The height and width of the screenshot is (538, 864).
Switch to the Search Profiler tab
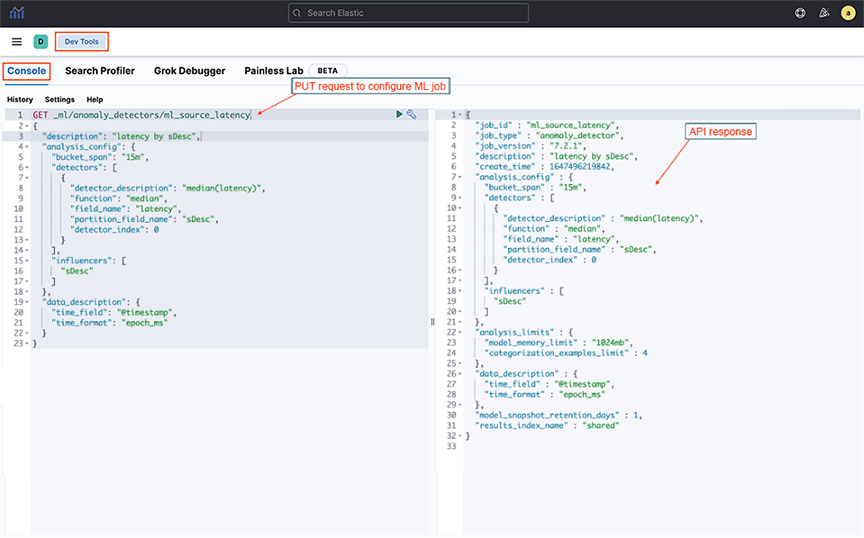pyautogui.click(x=100, y=71)
